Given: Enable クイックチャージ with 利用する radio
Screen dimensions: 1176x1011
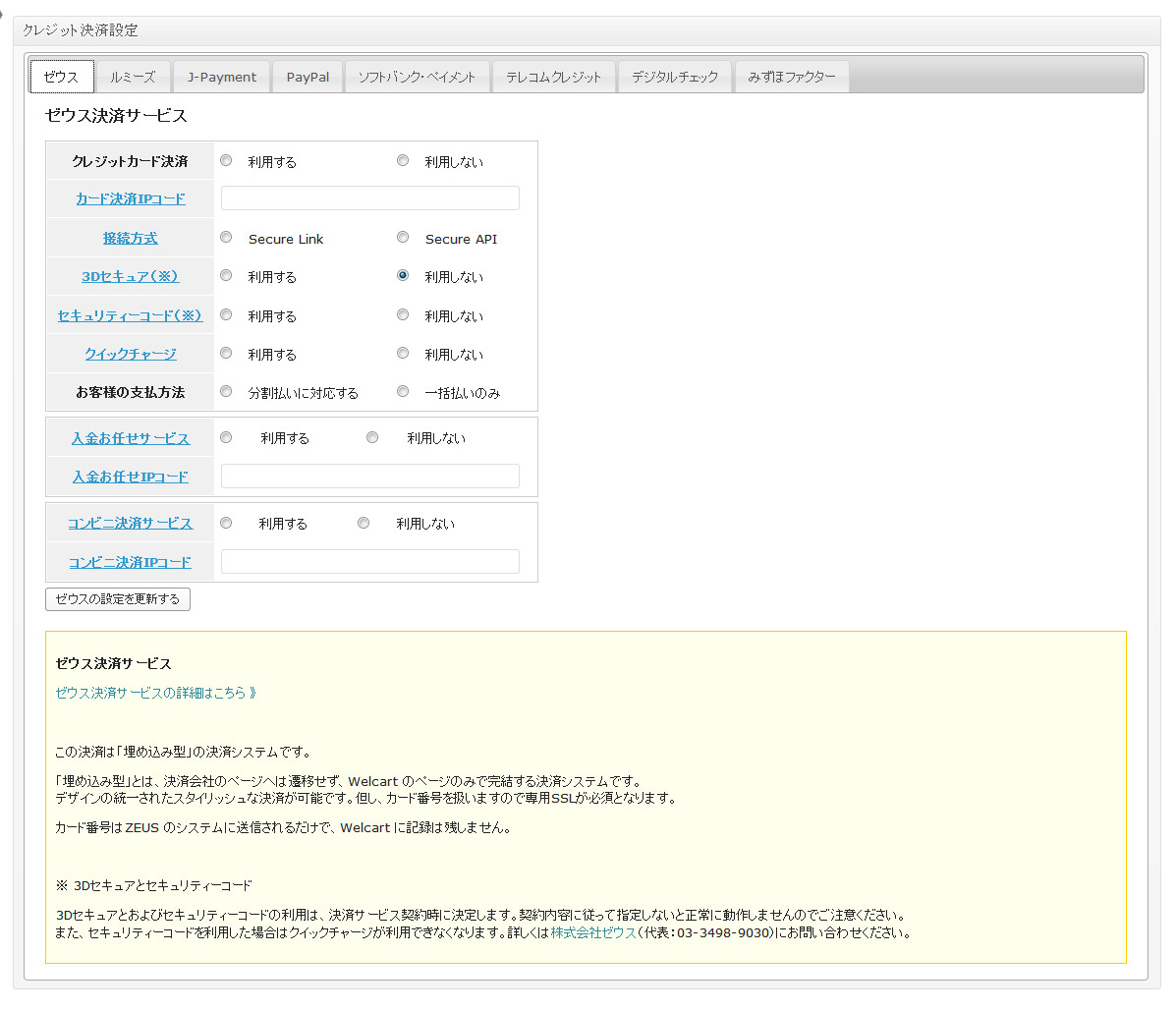Looking at the screenshot, I should pyautogui.click(x=226, y=354).
